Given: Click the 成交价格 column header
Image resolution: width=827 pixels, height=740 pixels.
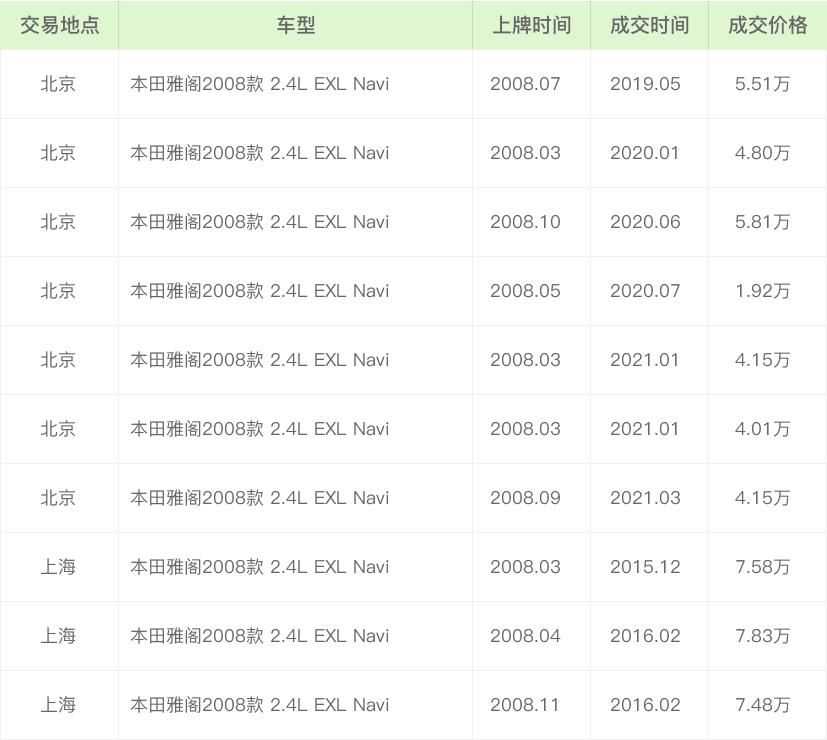Looking at the screenshot, I should (x=767, y=25).
